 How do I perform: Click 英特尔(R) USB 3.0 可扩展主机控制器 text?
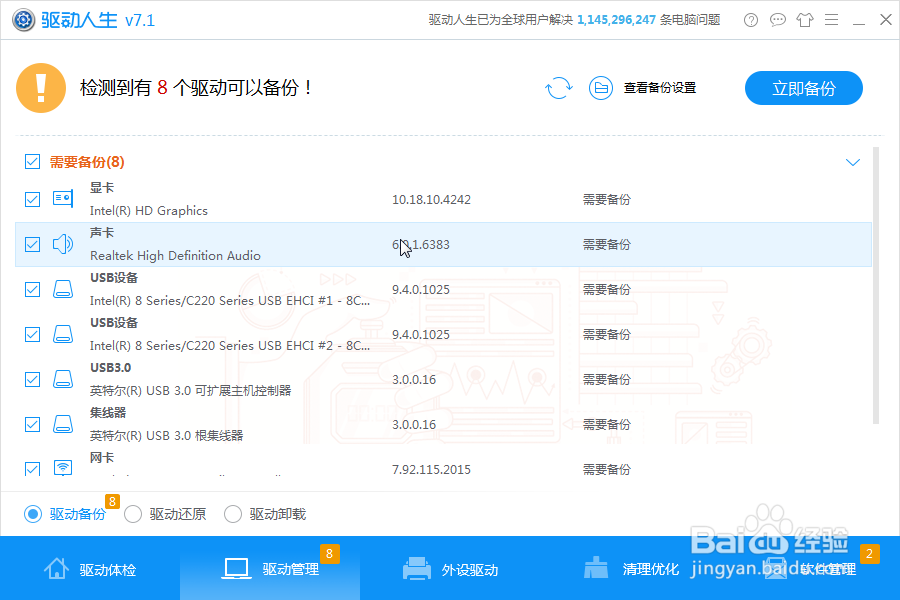[191, 390]
